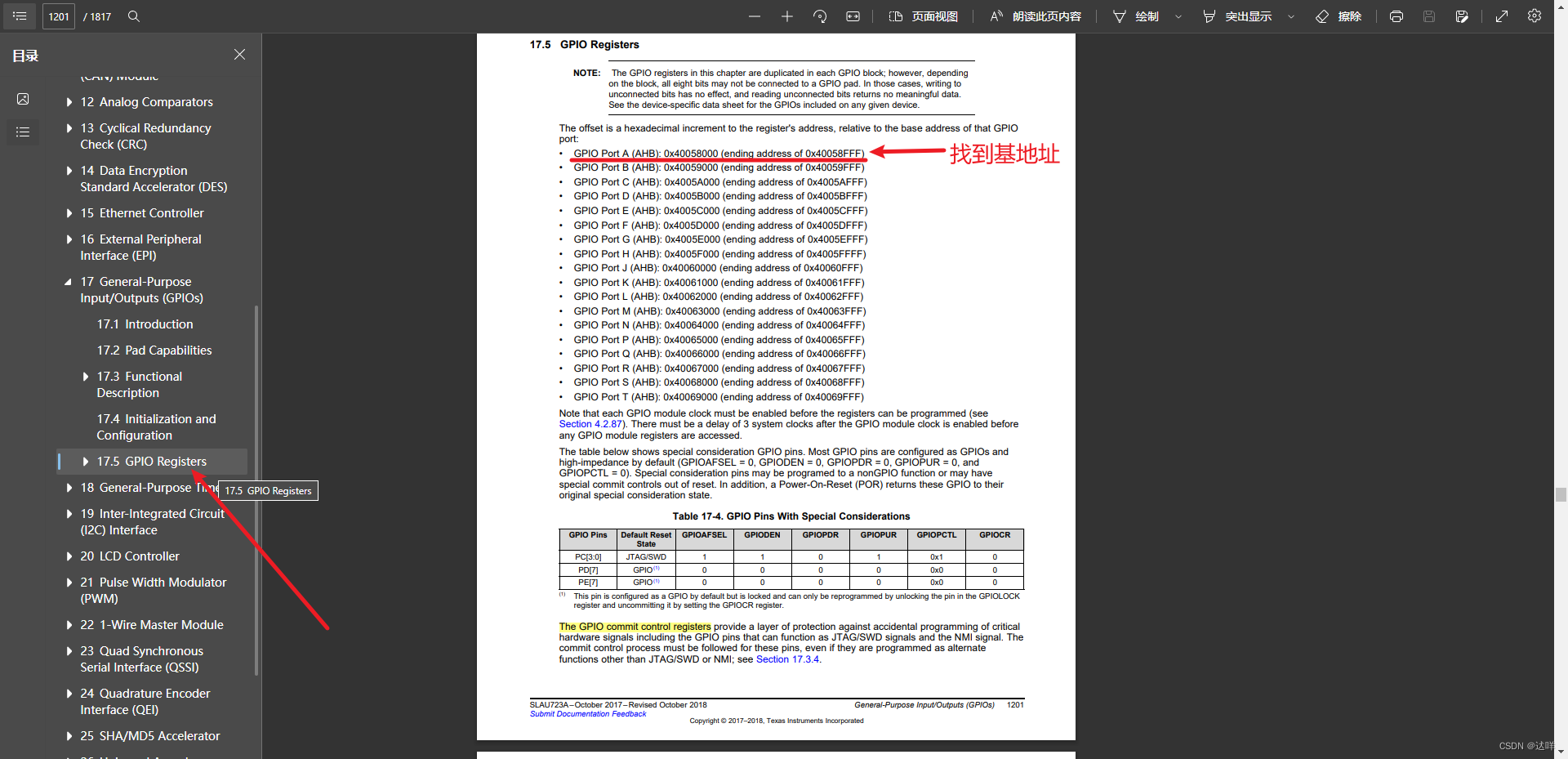Click the document vertical scrollbar thumb

[x=1561, y=494]
